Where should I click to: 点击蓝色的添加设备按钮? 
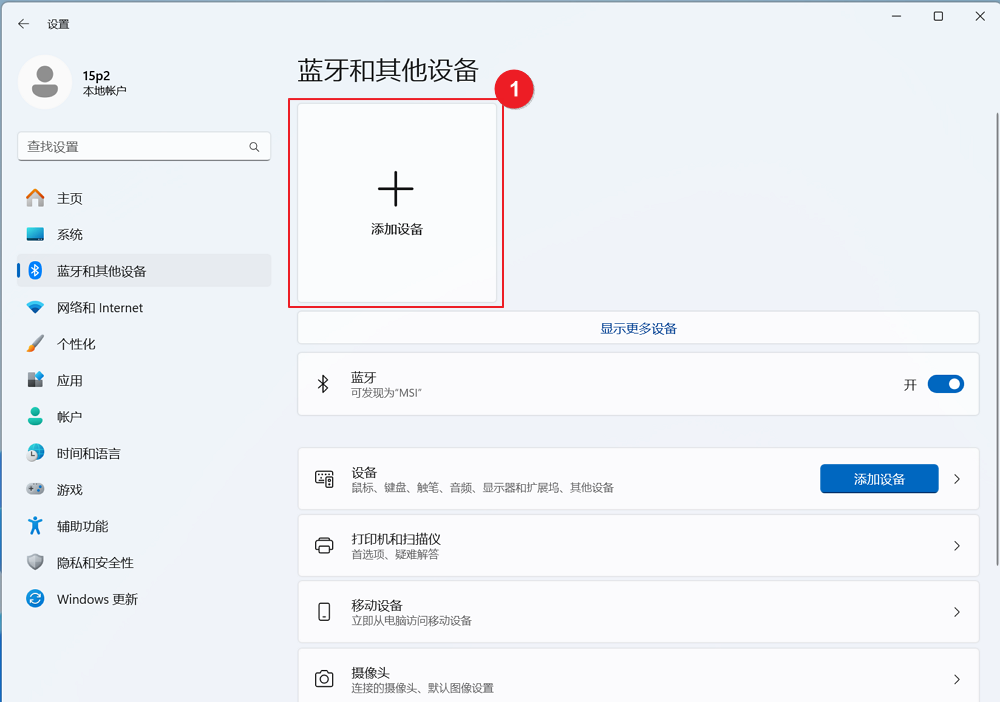pos(879,478)
